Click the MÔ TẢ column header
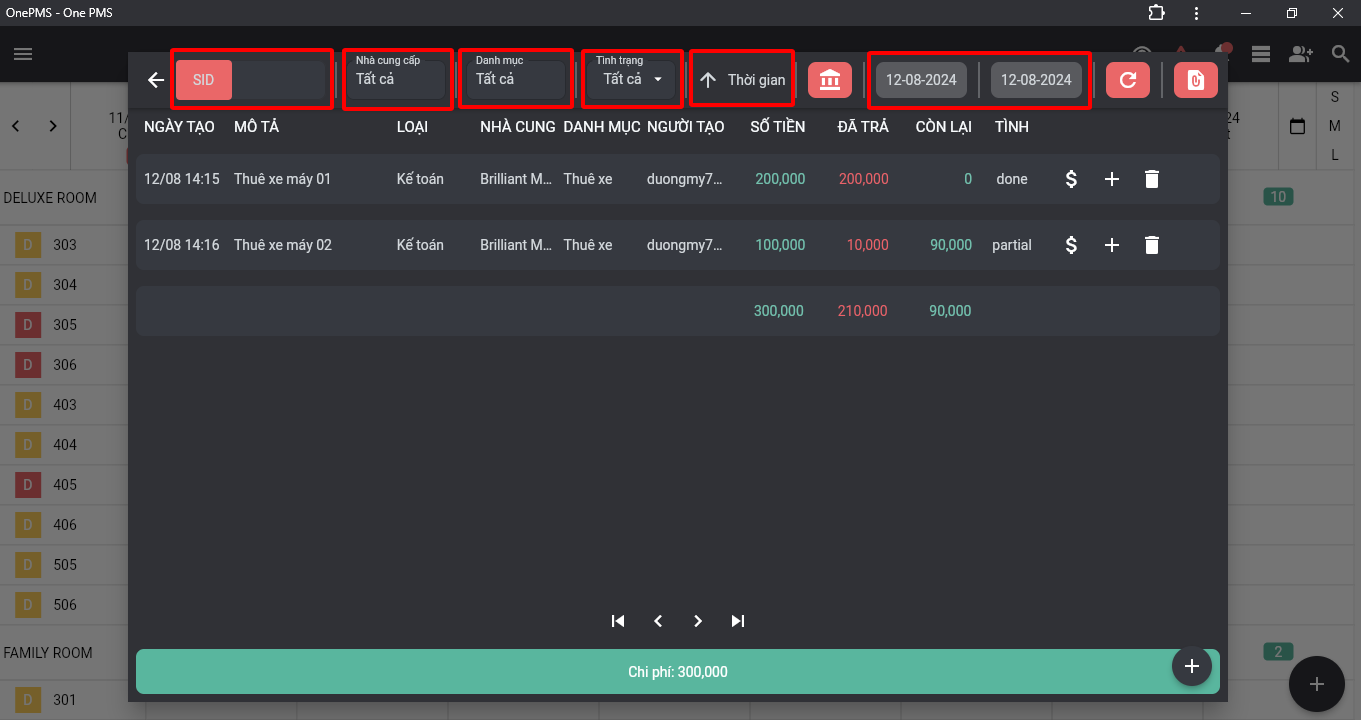 [258, 127]
